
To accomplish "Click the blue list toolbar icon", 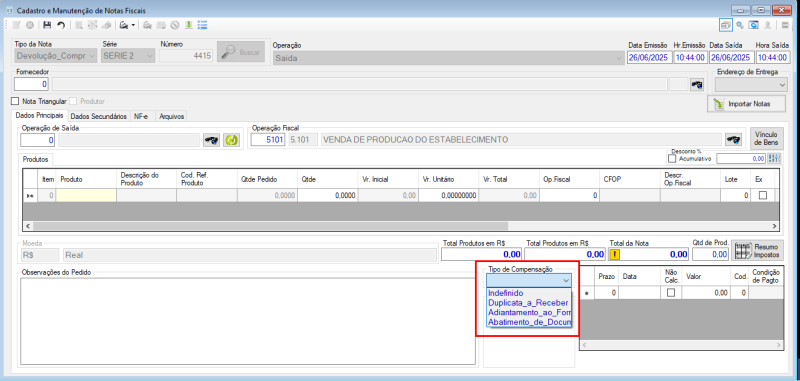I will [202, 25].
